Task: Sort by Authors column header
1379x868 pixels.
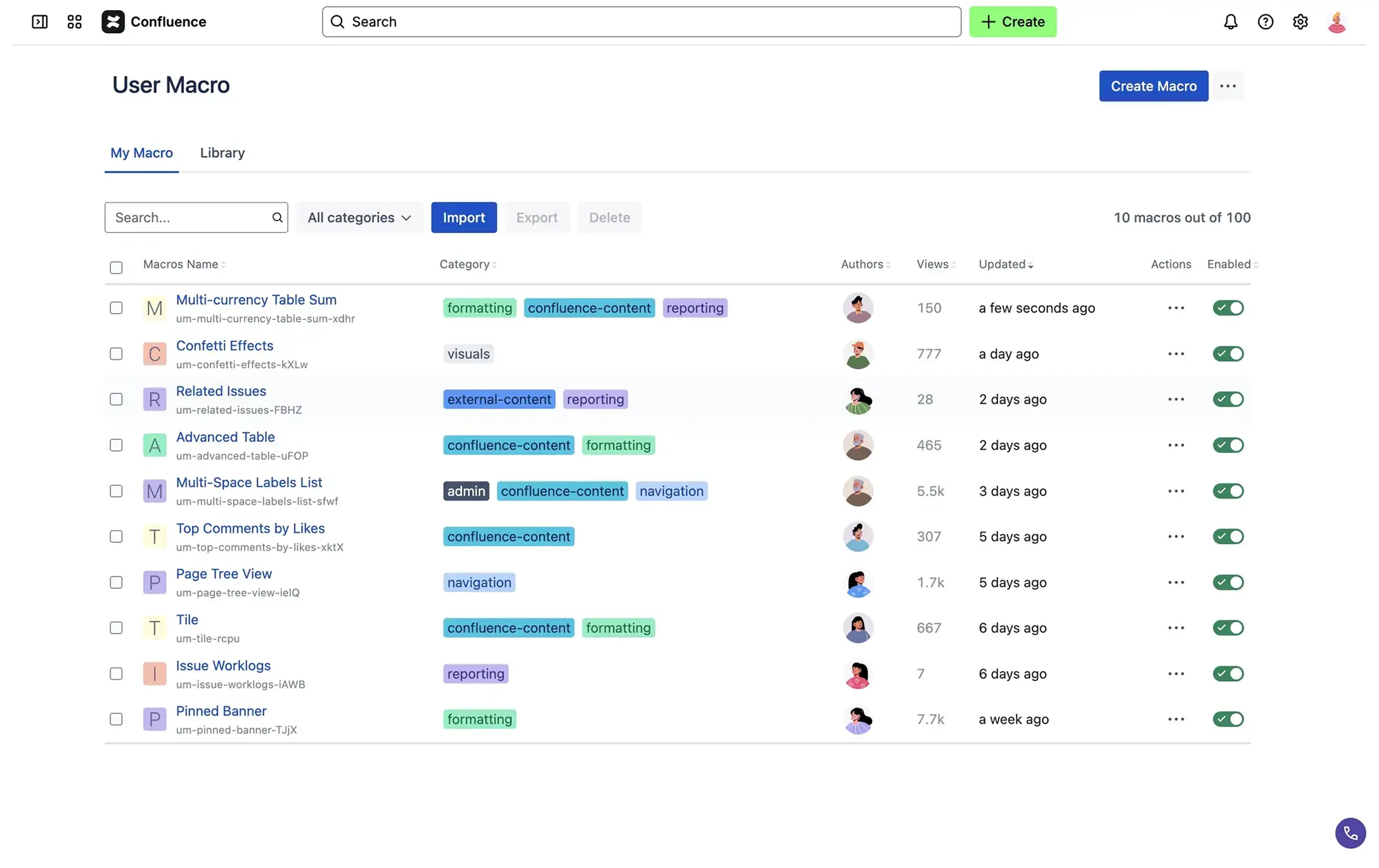Action: (866, 264)
